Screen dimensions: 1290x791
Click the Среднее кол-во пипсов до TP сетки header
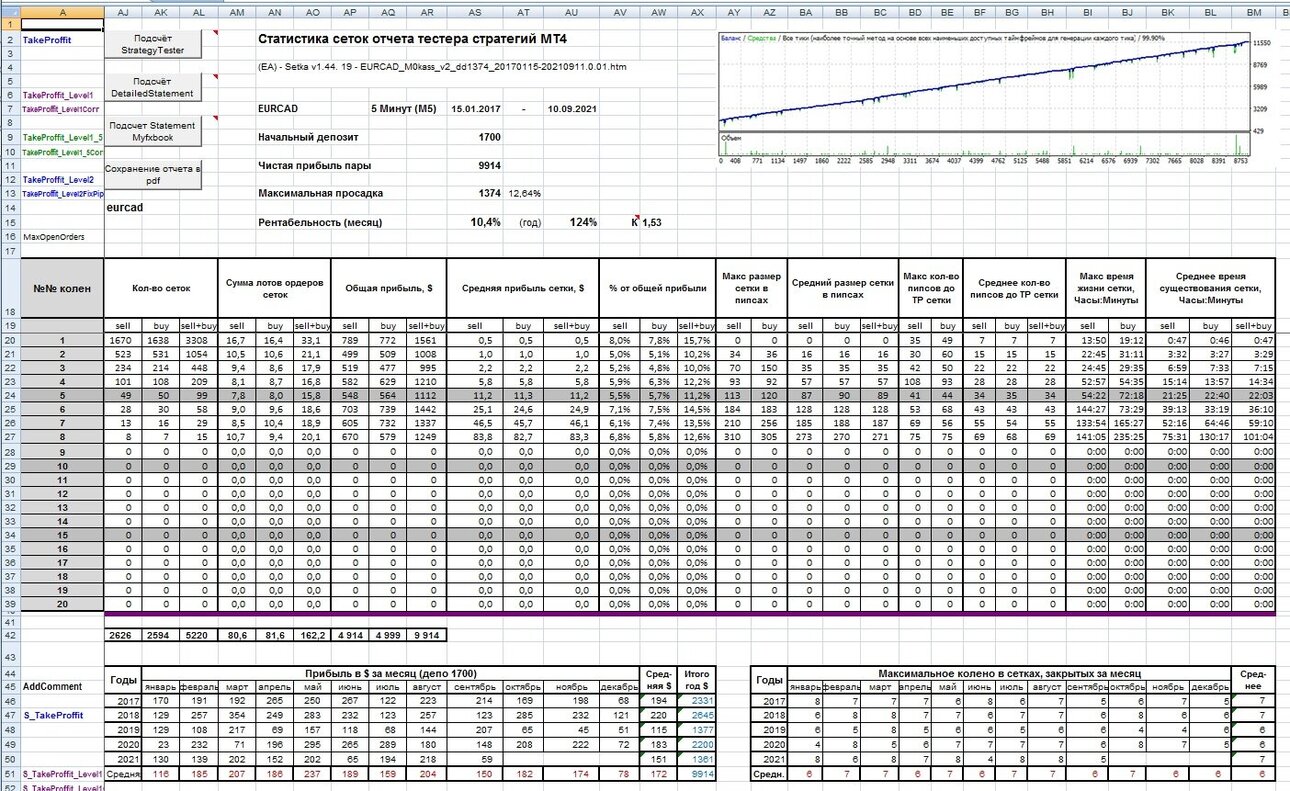click(x=1017, y=289)
